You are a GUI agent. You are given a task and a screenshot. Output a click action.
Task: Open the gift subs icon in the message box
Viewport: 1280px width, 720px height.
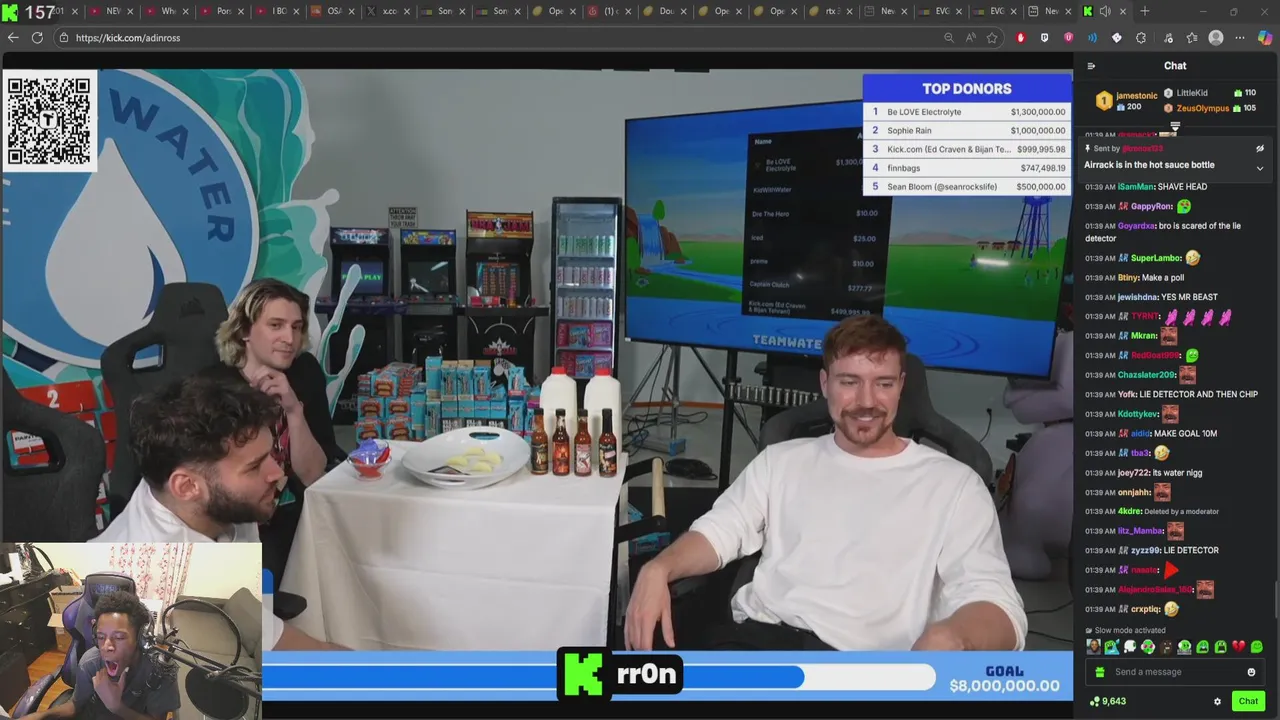(1100, 672)
